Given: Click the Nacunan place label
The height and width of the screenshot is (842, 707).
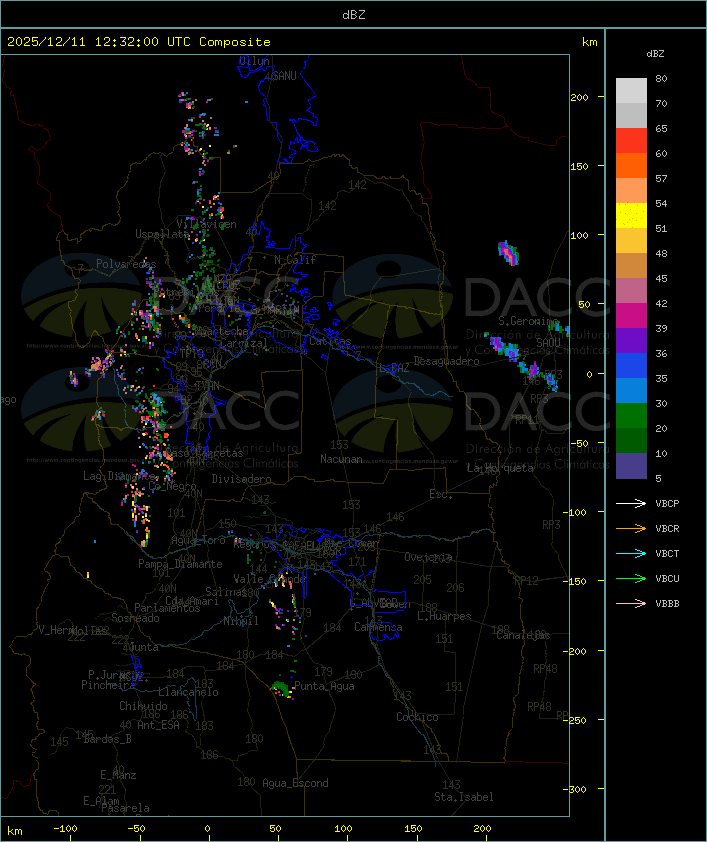Looking at the screenshot, I should point(341,459).
